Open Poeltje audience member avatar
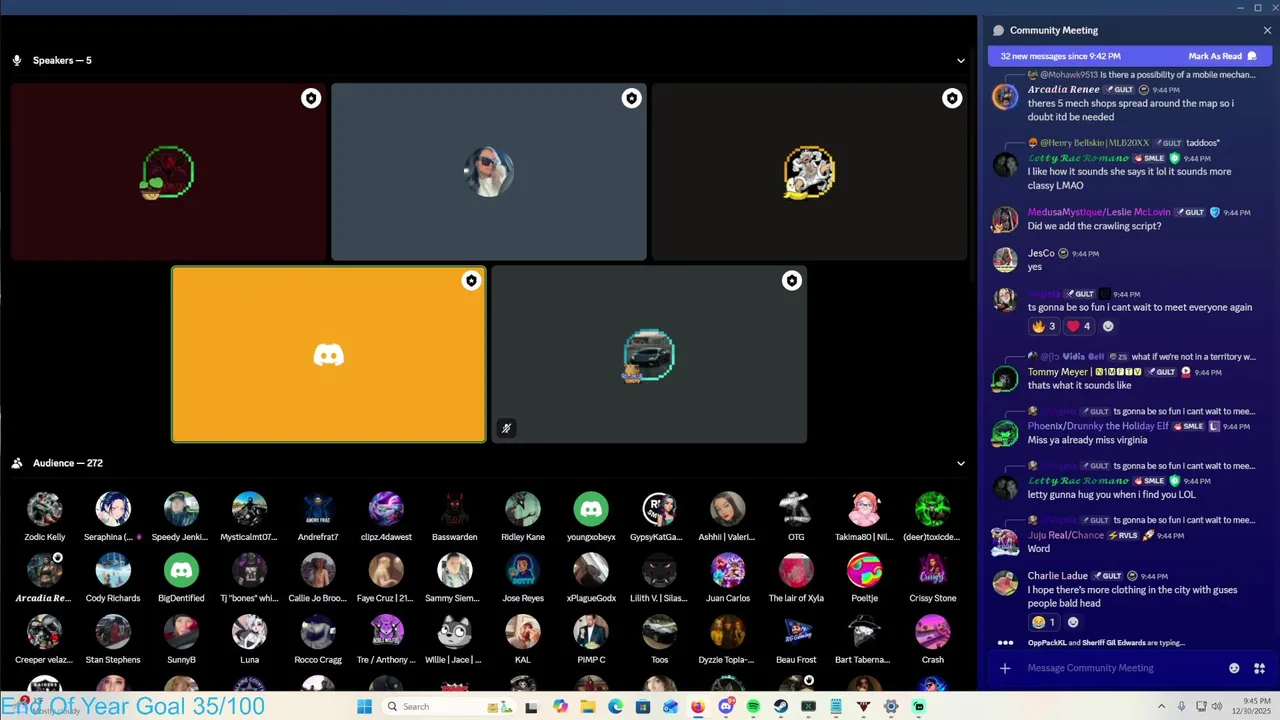Viewport: 1280px width, 720px height. [865, 571]
